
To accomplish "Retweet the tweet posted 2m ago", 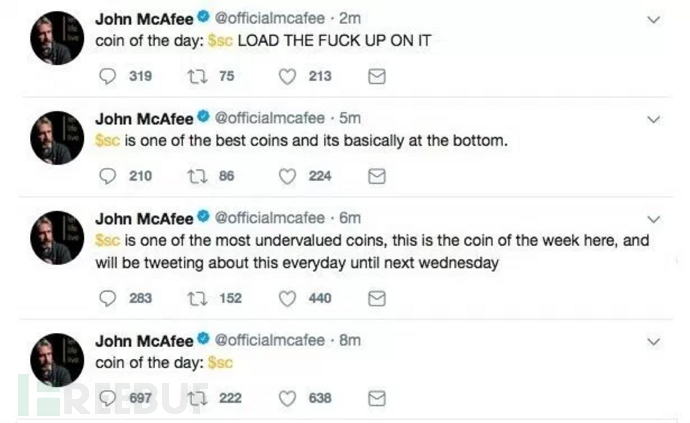I will click(198, 76).
